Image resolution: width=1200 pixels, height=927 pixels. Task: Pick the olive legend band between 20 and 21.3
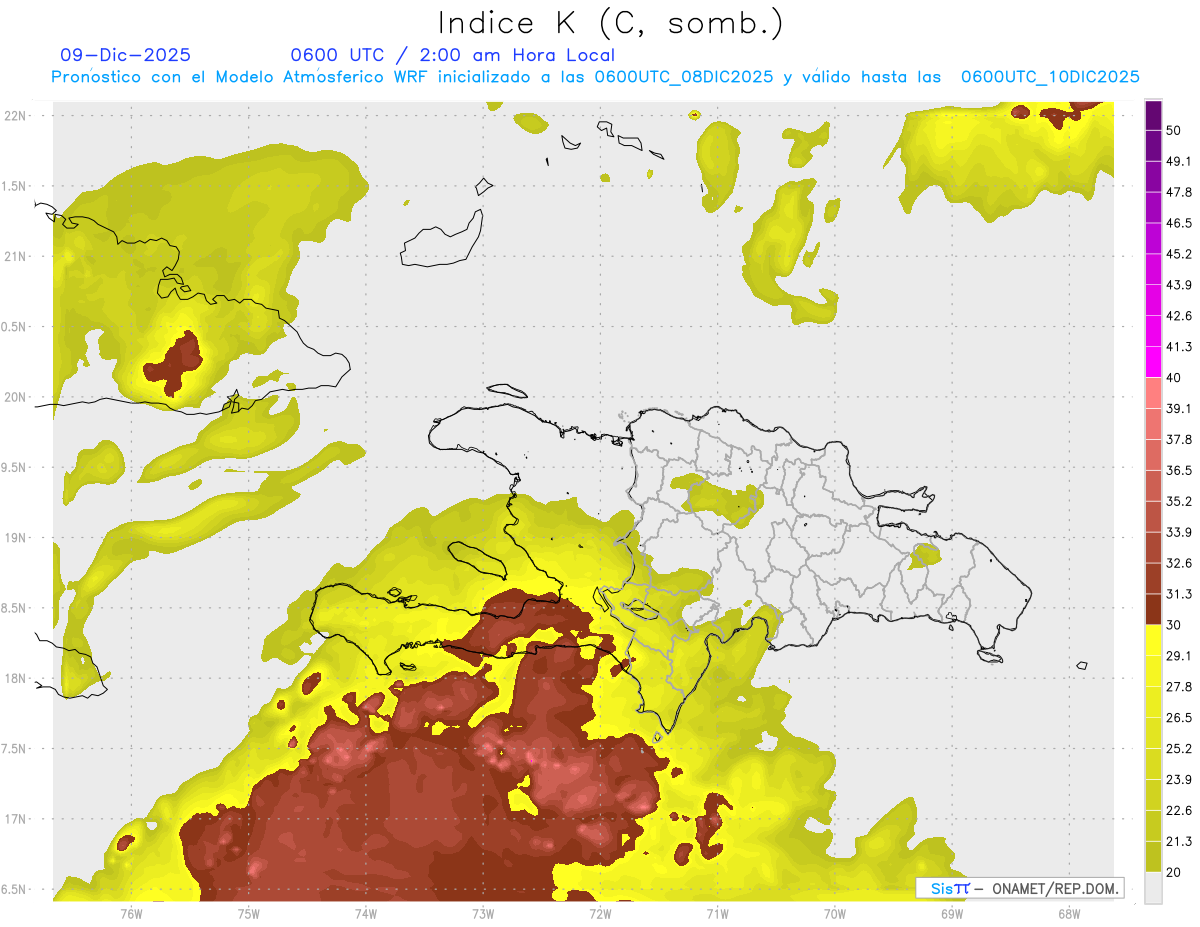(x=1153, y=857)
